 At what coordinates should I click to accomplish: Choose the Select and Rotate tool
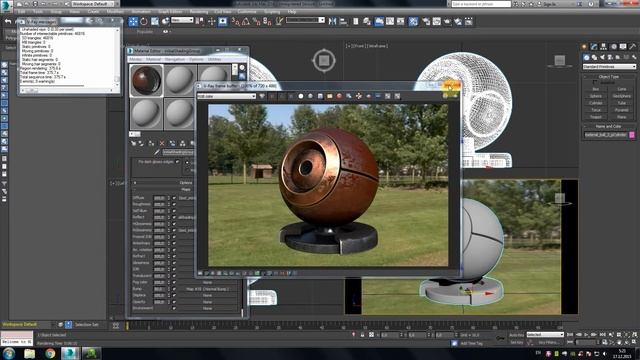(144, 21)
